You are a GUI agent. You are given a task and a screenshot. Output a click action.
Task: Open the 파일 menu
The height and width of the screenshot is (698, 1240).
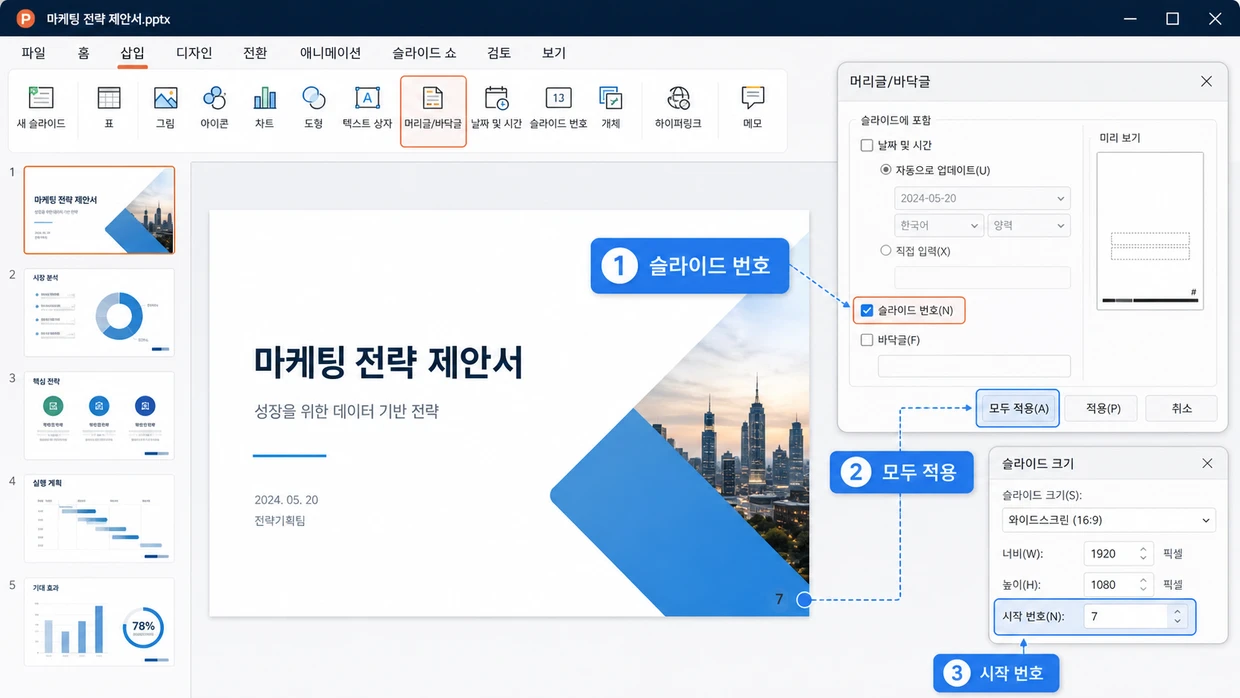pyautogui.click(x=33, y=53)
